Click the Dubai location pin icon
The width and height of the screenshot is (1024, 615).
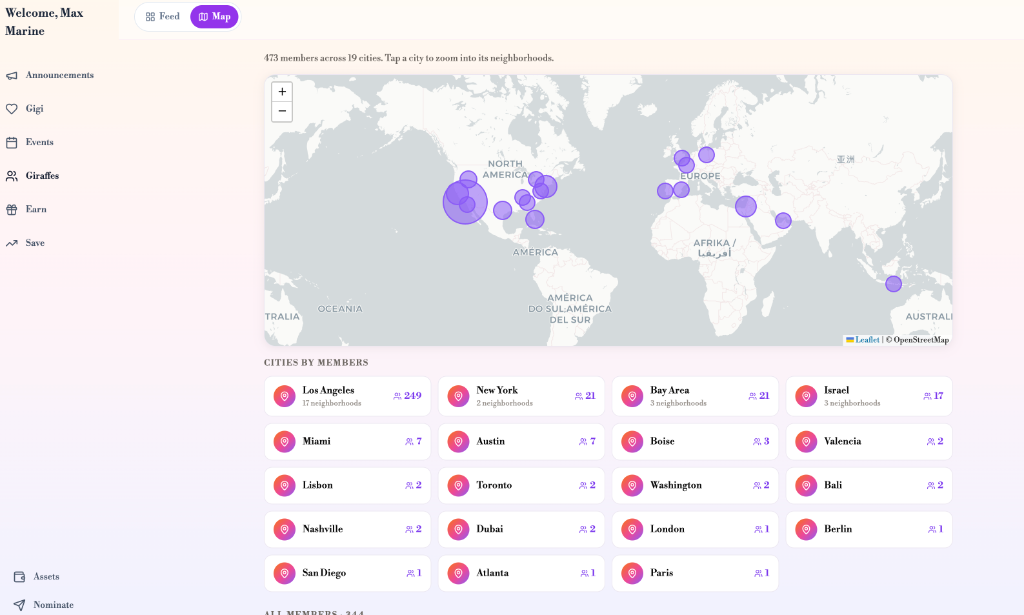coord(458,529)
